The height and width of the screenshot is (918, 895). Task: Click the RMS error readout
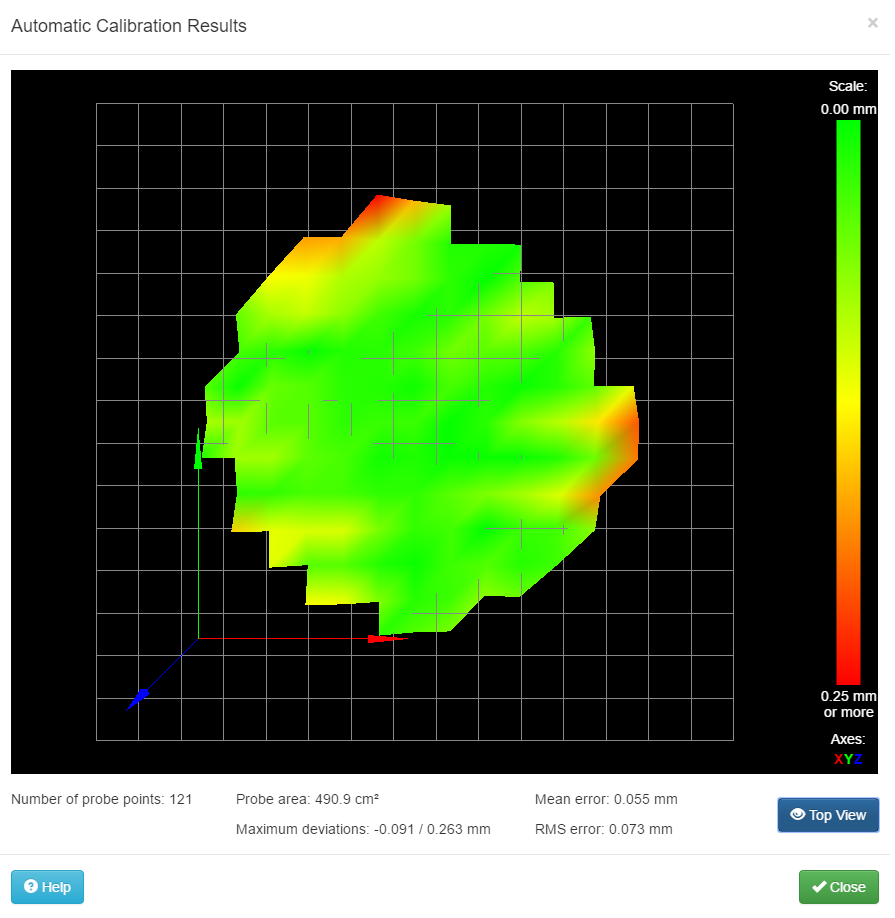pyautogui.click(x=603, y=829)
